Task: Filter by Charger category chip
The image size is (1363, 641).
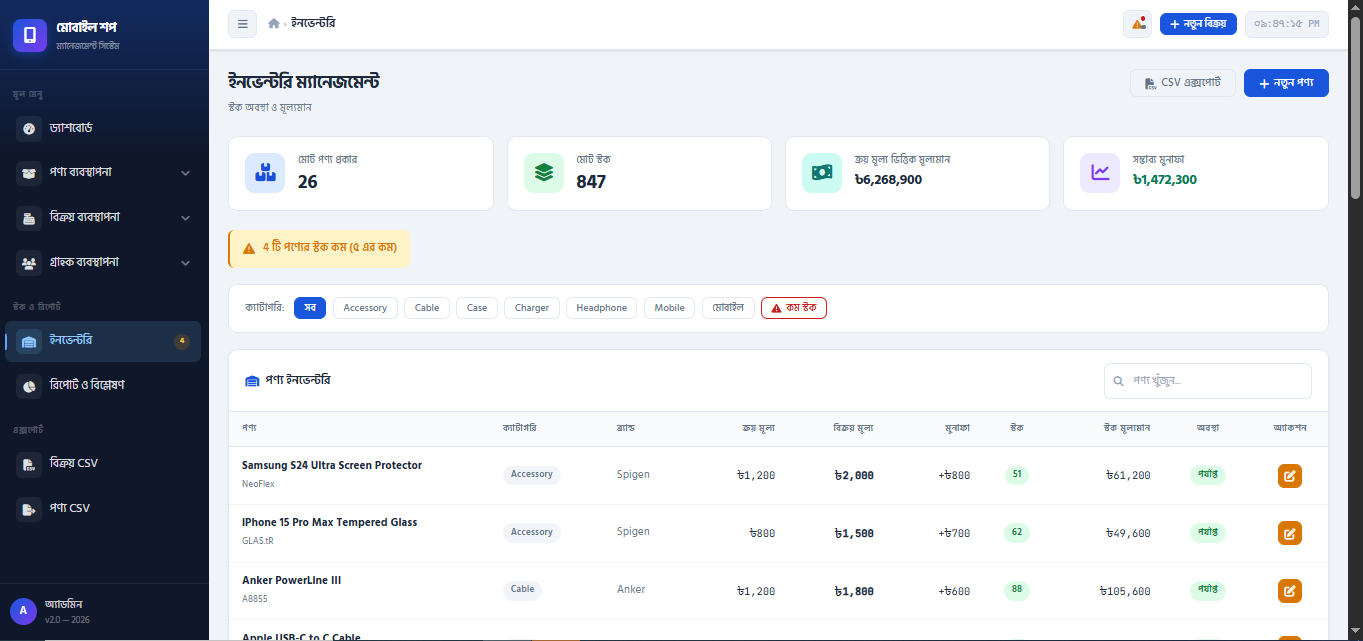Action: click(532, 308)
